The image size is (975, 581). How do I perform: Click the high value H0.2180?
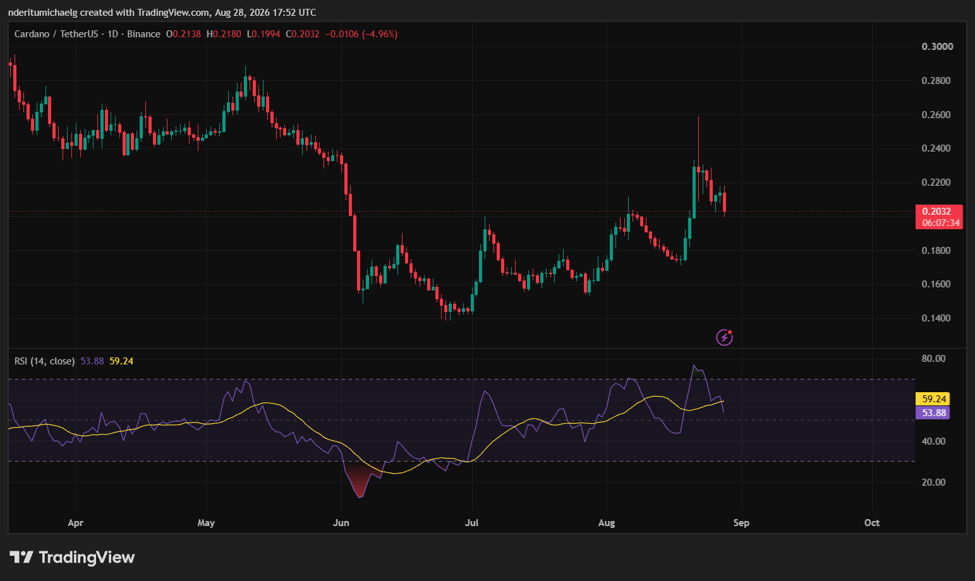click(224, 34)
